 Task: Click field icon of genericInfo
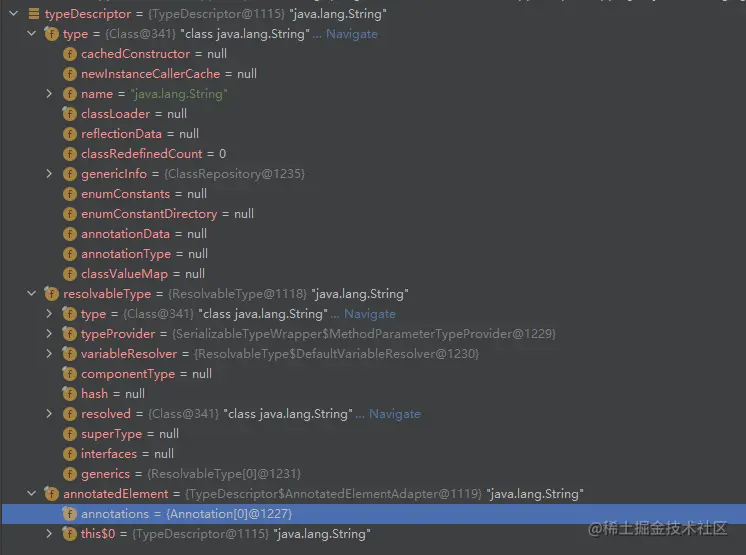coord(69,174)
